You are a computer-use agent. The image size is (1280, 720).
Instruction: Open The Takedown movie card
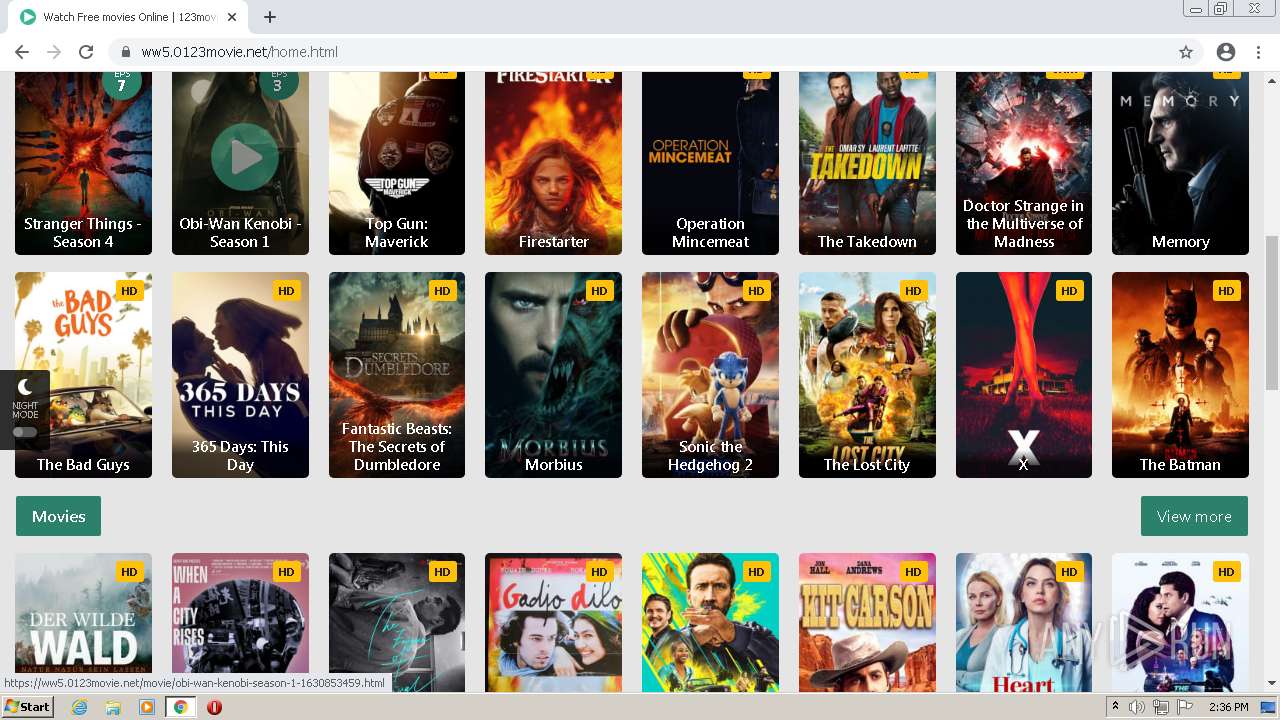pyautogui.click(x=867, y=162)
